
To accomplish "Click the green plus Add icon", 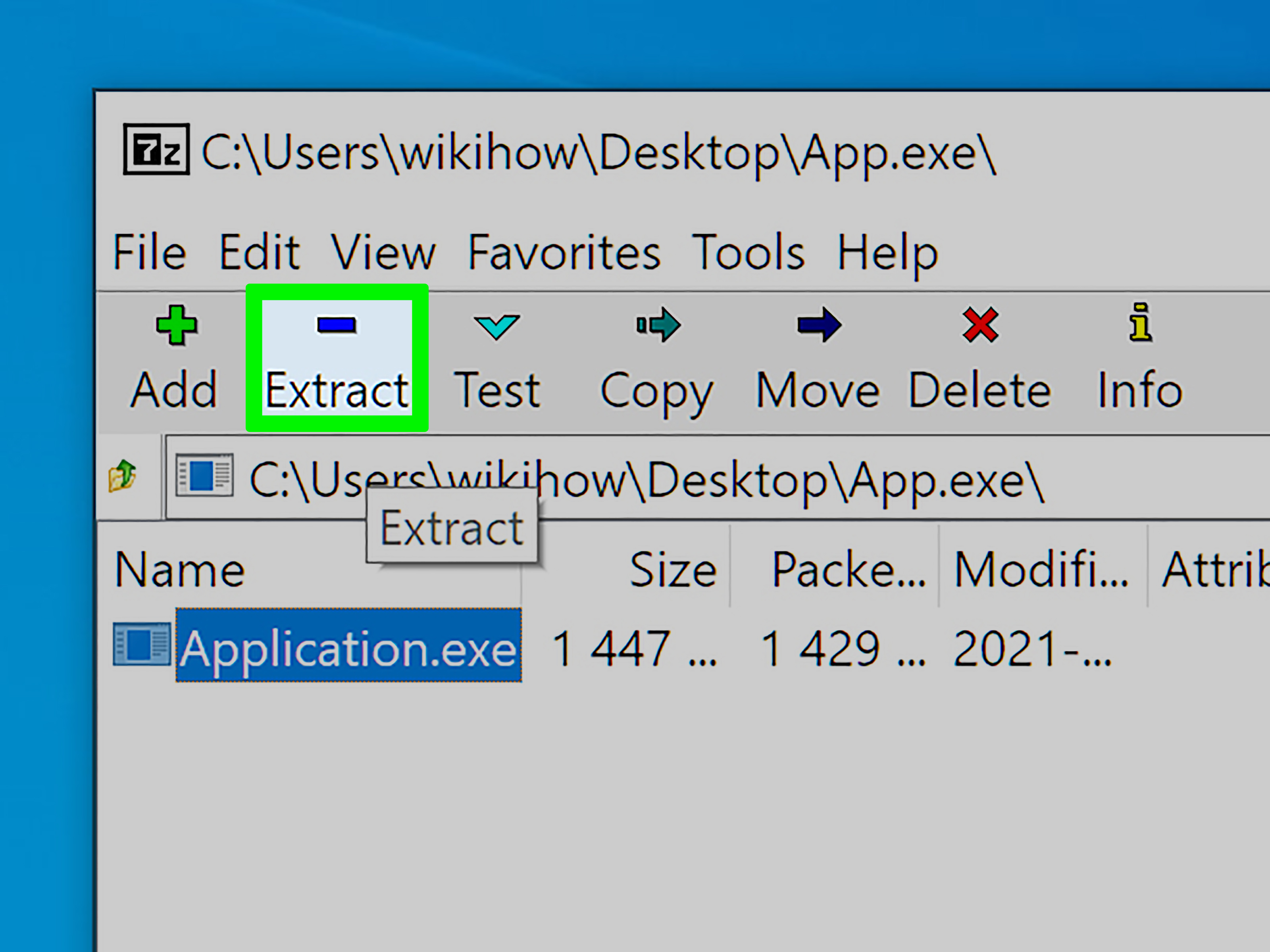I will coord(176,325).
